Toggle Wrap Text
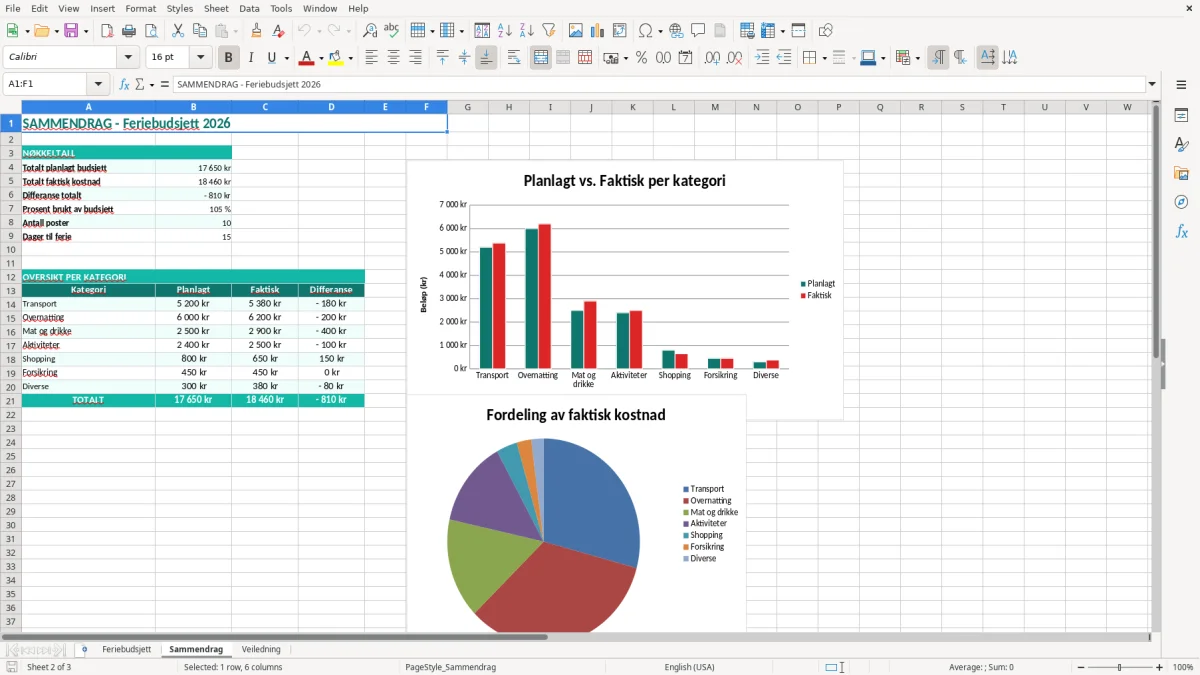Screen dimensions: 1200x675 pos(514,58)
